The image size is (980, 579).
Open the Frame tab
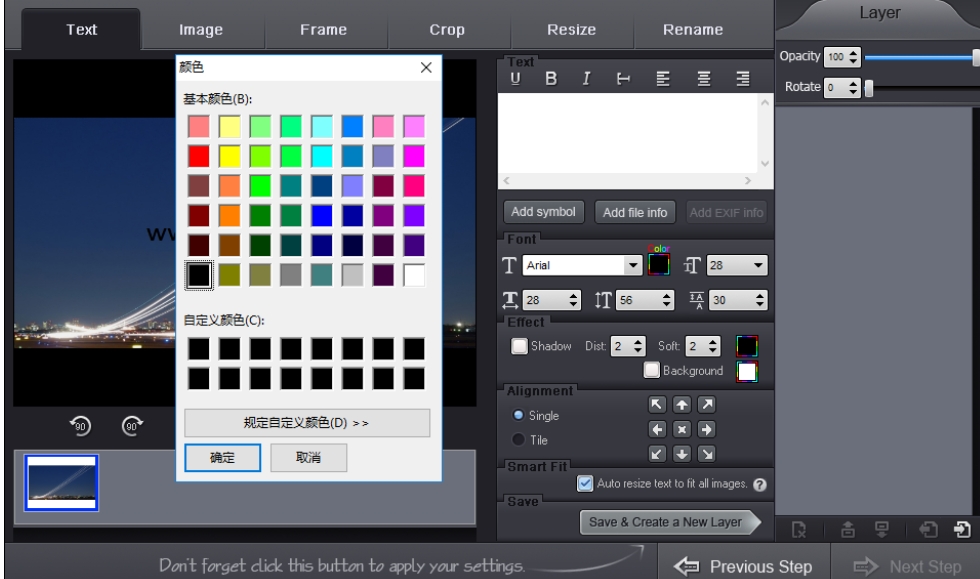[x=324, y=30]
